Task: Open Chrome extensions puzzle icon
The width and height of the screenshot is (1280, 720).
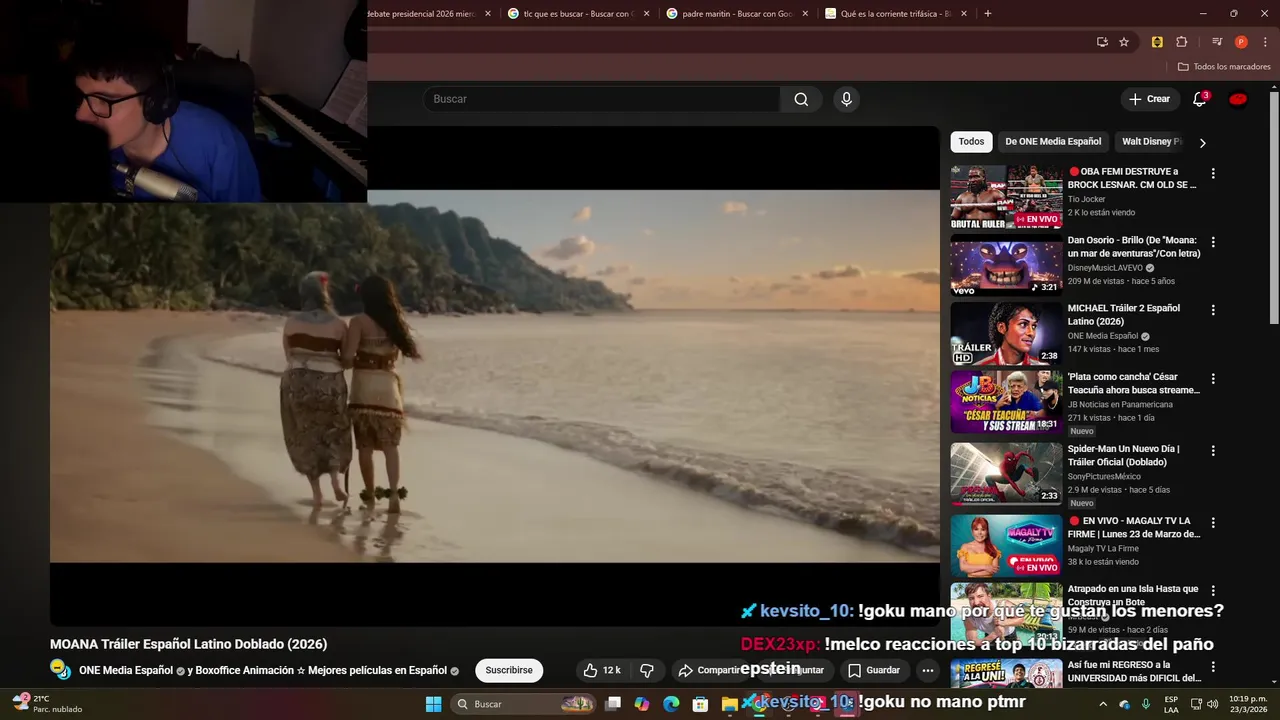Action: 1182,42
